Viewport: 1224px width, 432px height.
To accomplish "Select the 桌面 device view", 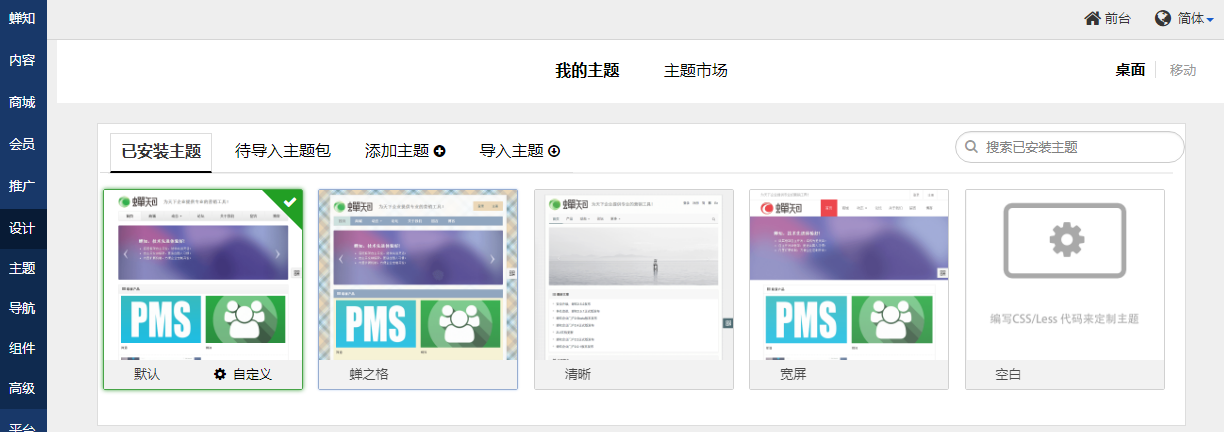I will (1130, 70).
